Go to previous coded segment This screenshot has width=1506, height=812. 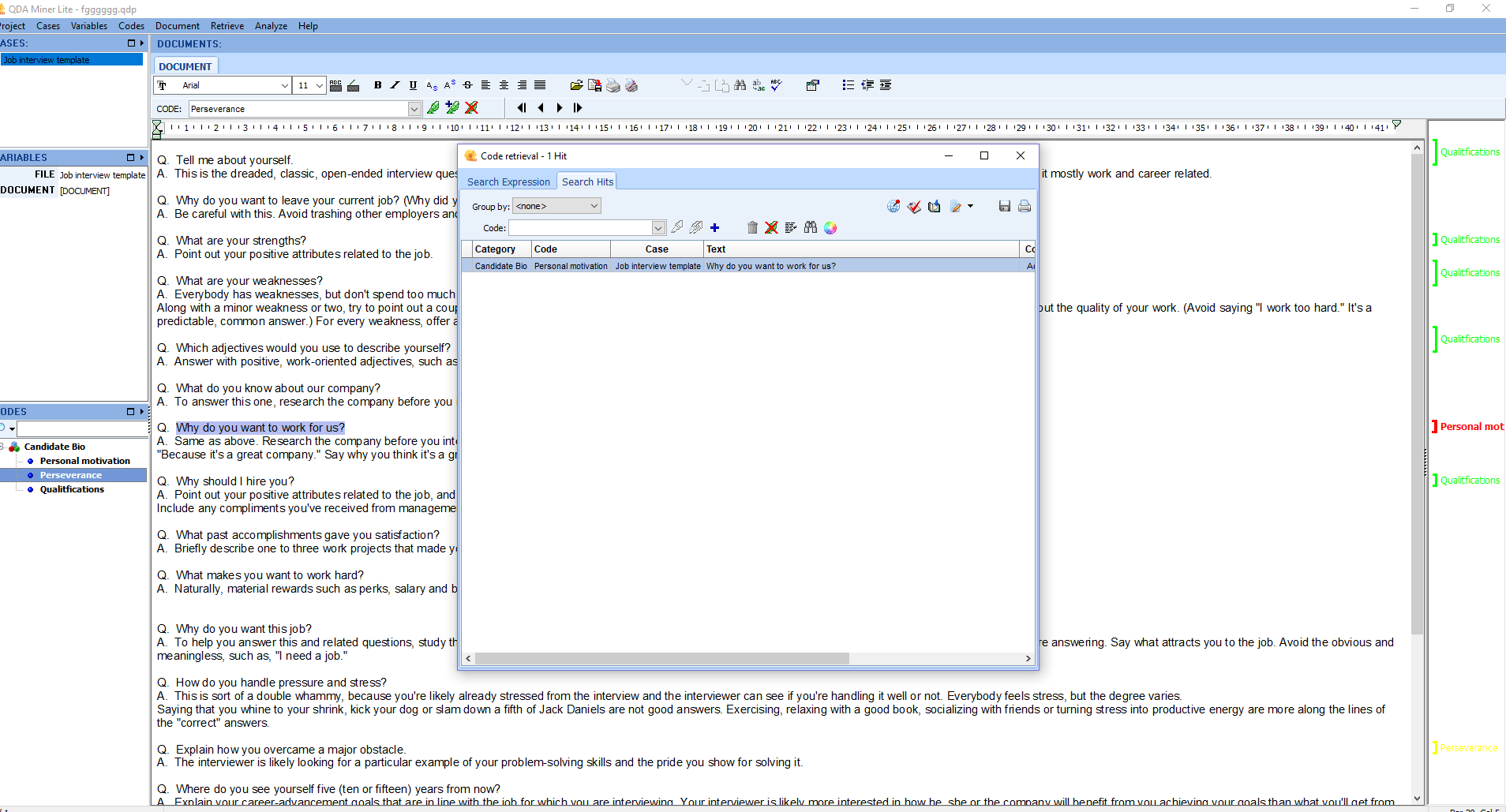click(x=541, y=108)
